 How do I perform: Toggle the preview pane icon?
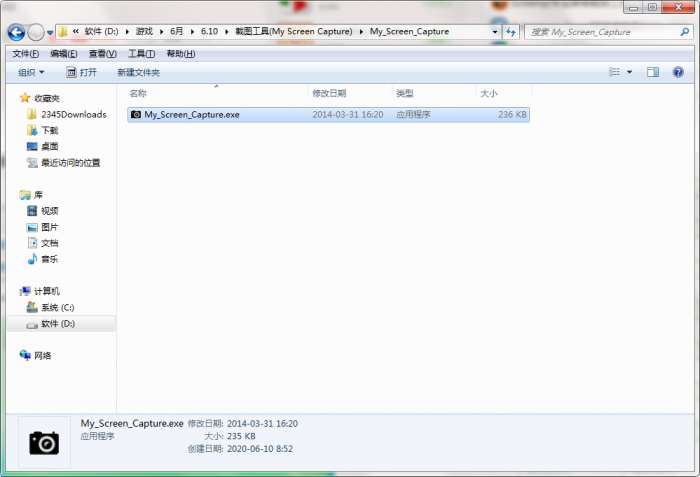[x=653, y=72]
